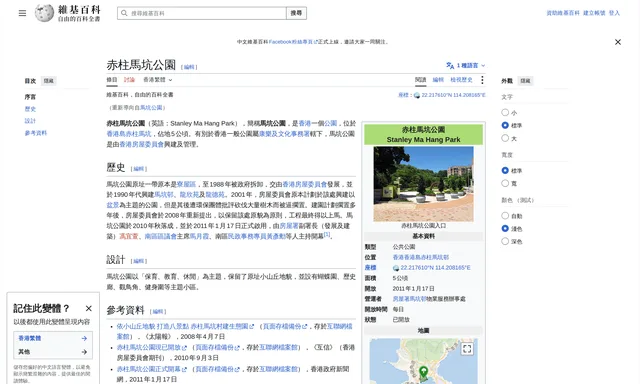Open 赤柱馬坑公園現已開放 reference link
The image size is (640, 384).
click(x=151, y=348)
